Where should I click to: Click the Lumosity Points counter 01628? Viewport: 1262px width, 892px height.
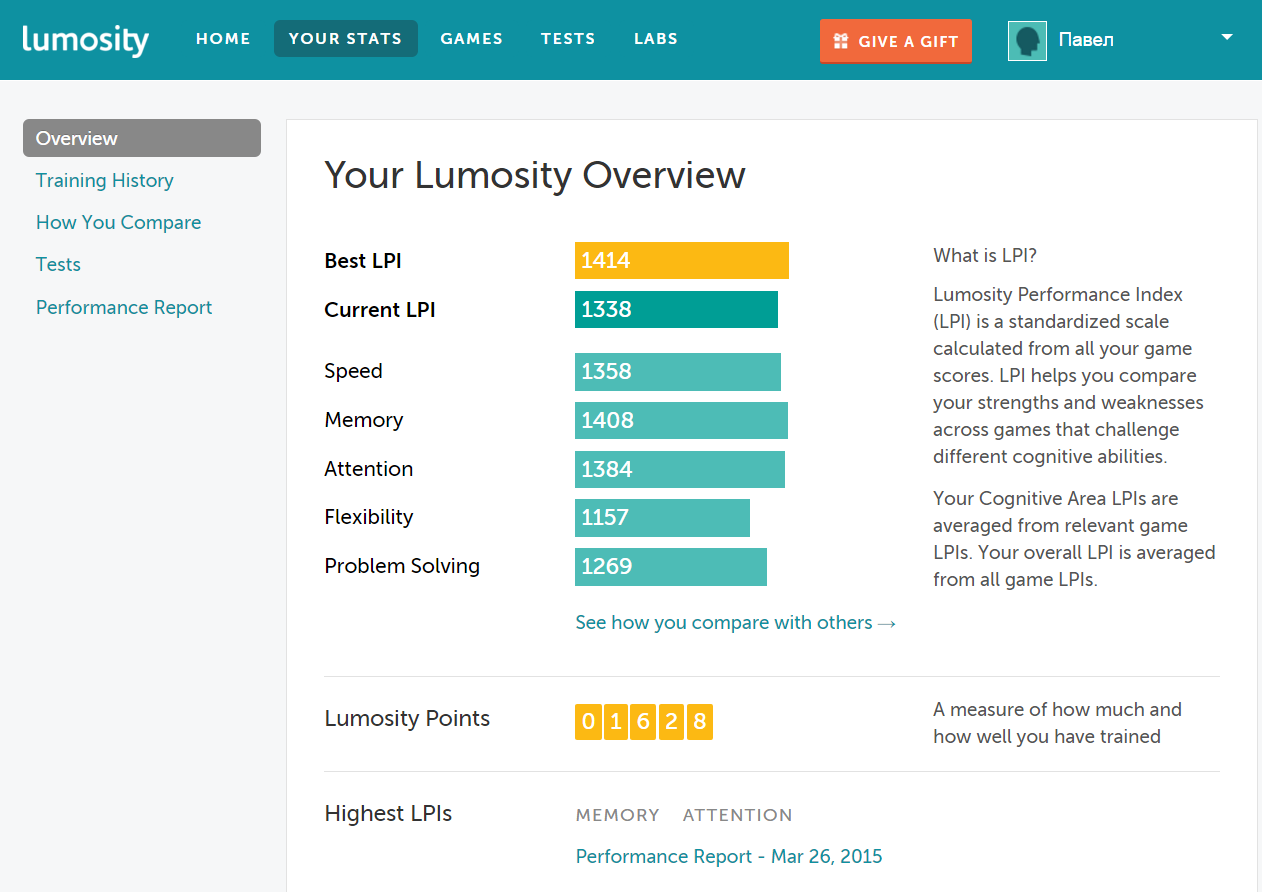tap(644, 722)
